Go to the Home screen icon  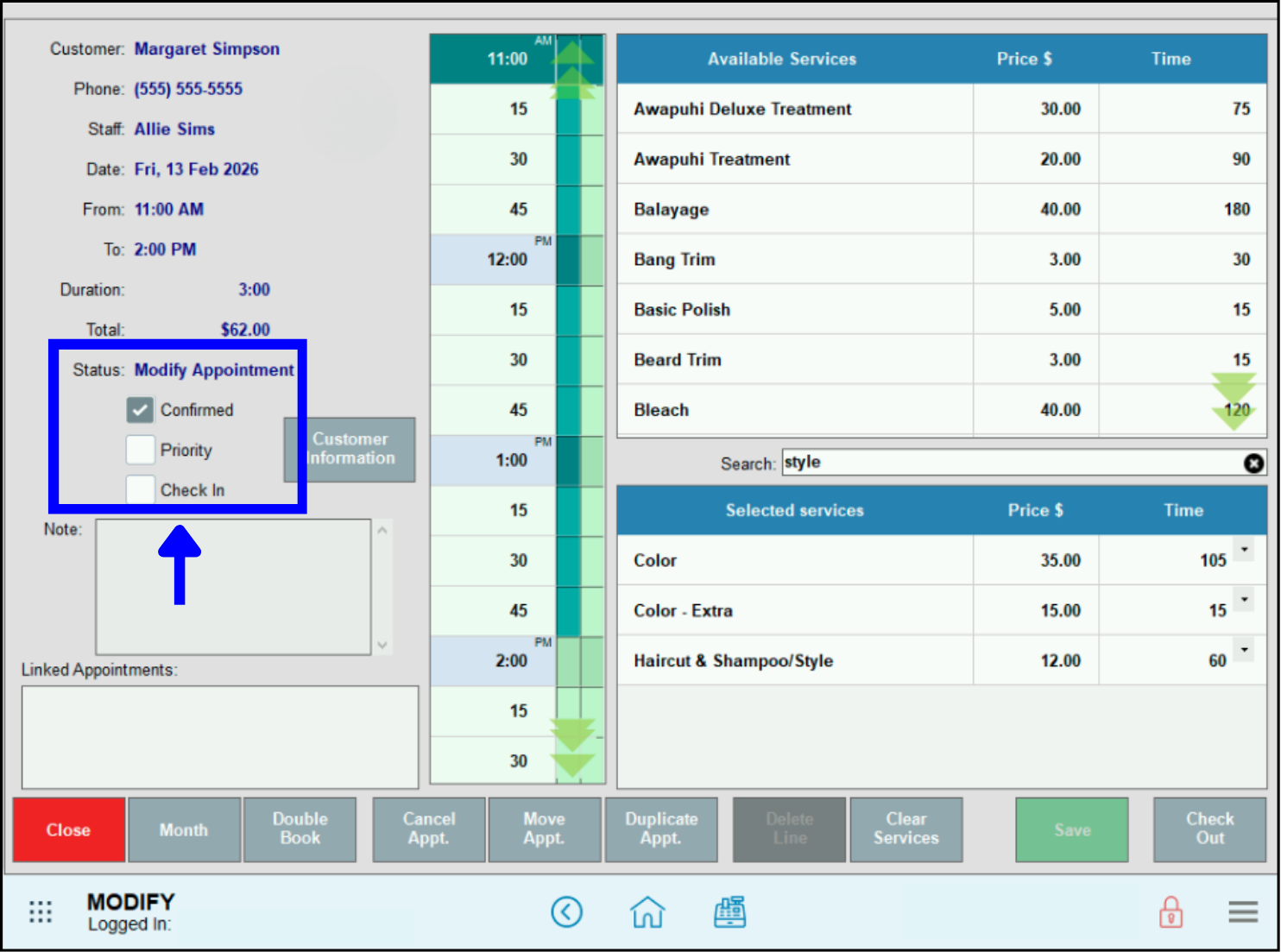point(647,911)
